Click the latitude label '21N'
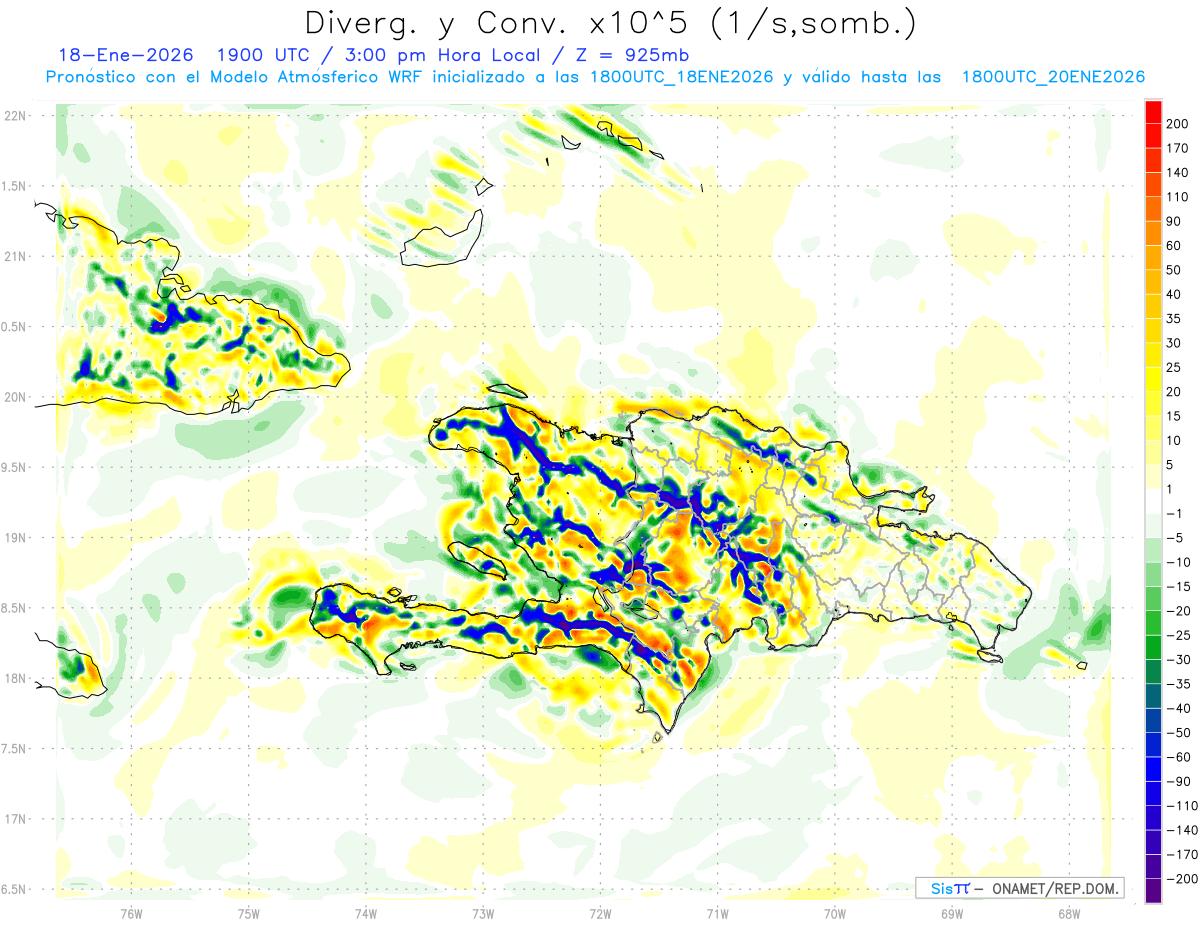 coord(14,256)
